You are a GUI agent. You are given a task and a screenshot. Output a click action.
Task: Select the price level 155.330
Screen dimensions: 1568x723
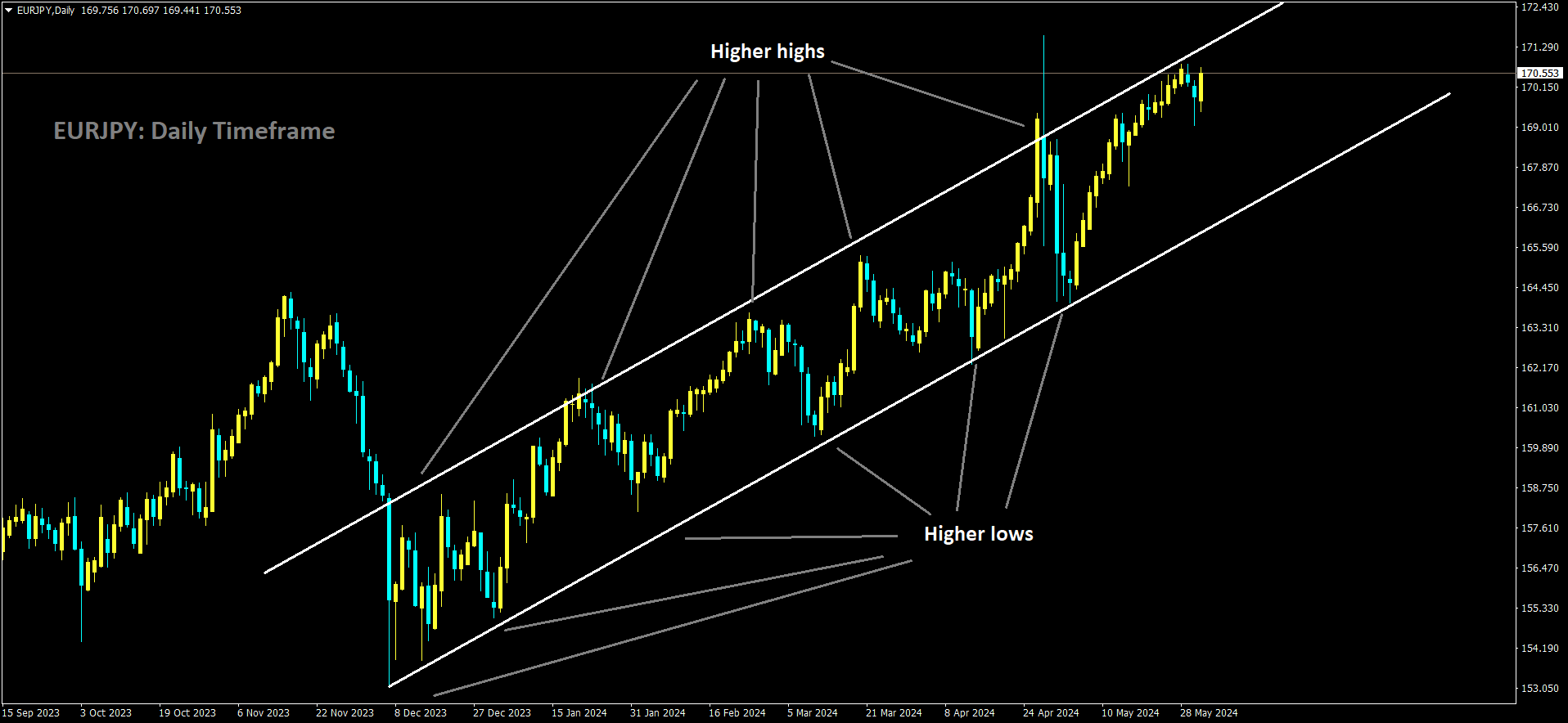[1539, 608]
